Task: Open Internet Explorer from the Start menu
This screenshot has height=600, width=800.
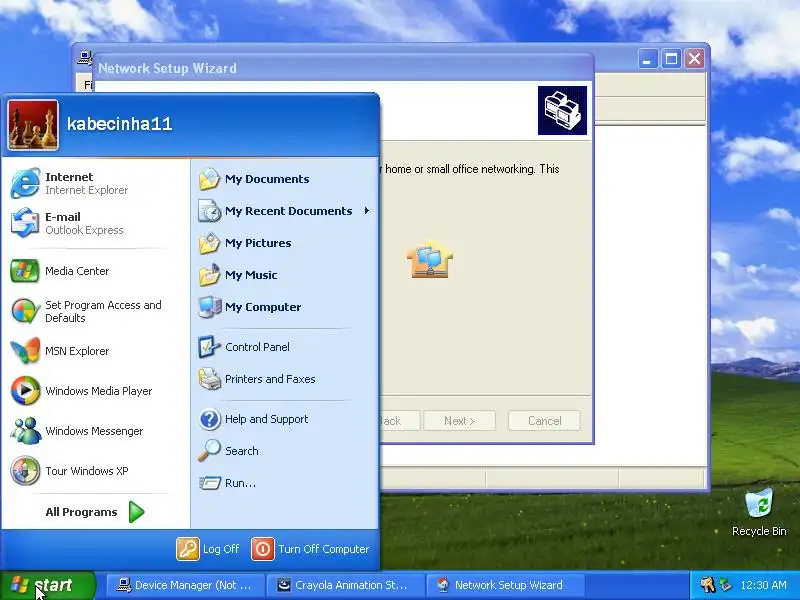Action: [x=95, y=183]
